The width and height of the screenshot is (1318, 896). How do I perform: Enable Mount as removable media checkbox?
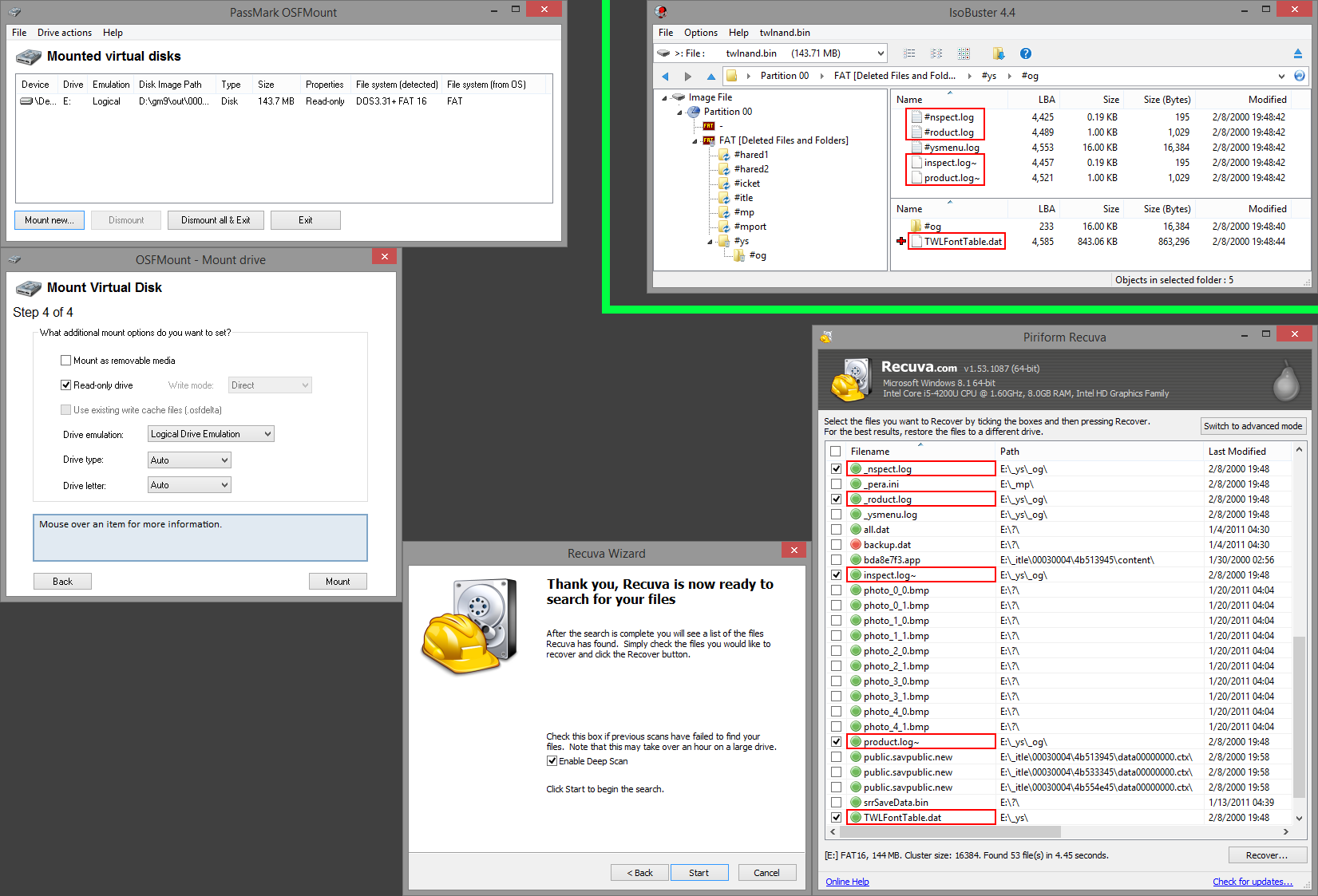click(x=66, y=361)
